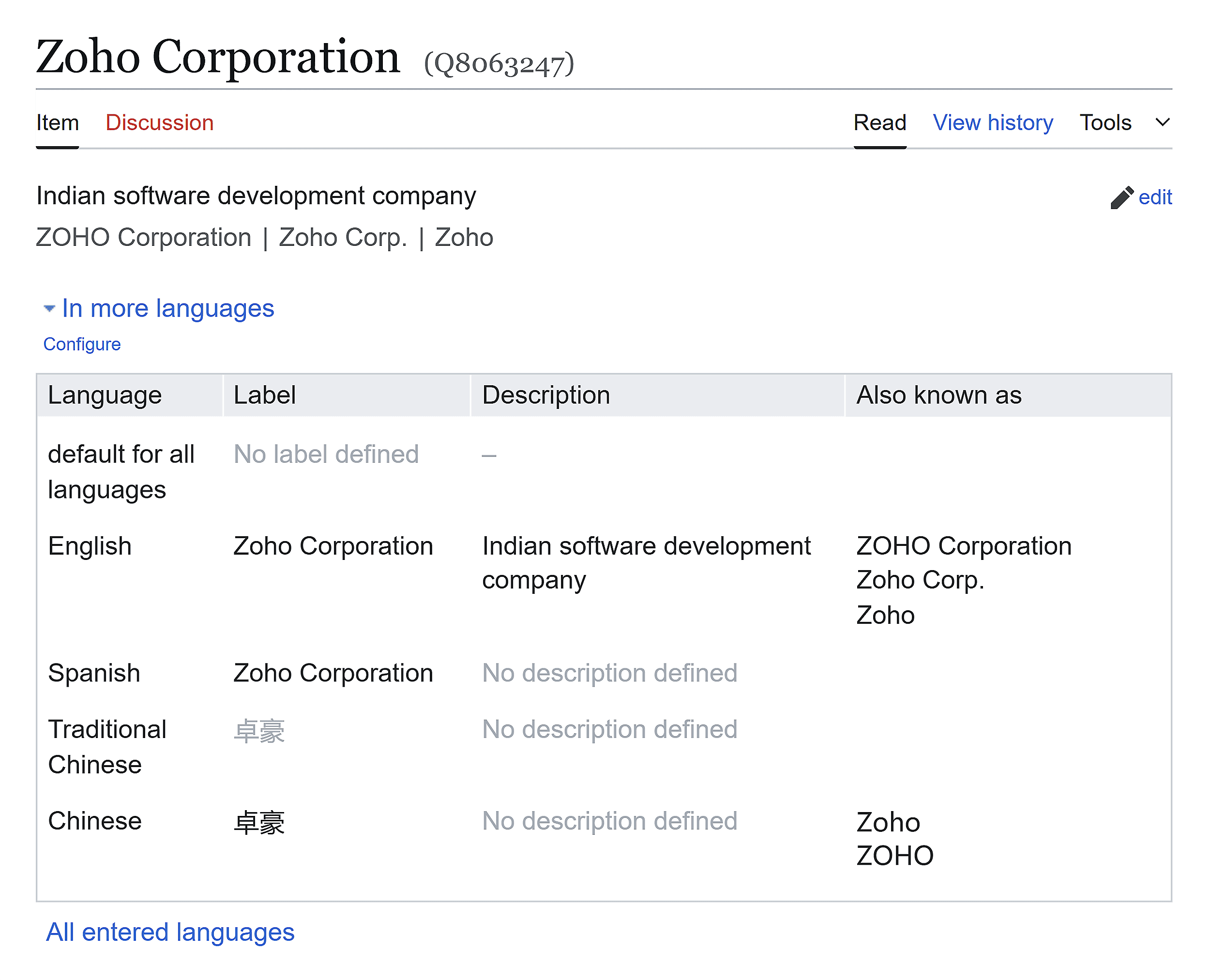The height and width of the screenshot is (980, 1210).
Task: Open the All entered languages link
Action: 170,933
